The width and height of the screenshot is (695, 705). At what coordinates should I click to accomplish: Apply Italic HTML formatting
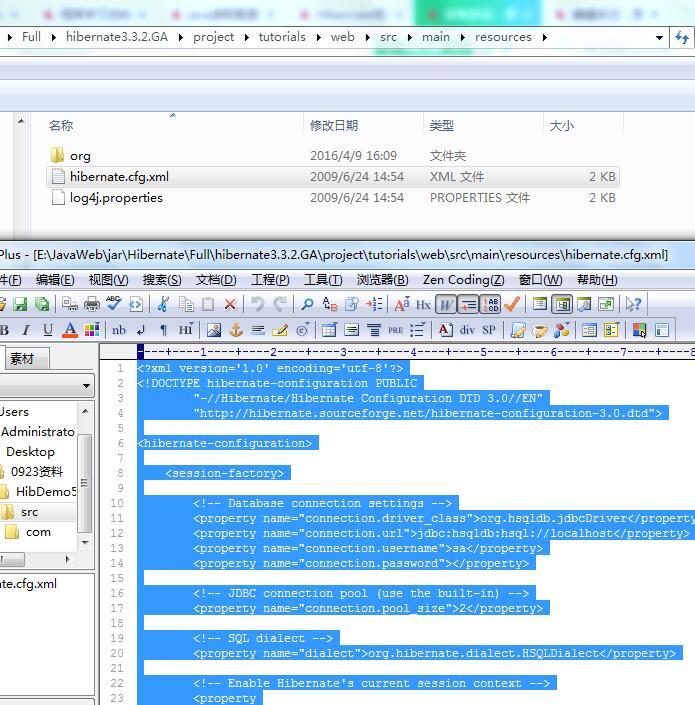coord(26,330)
